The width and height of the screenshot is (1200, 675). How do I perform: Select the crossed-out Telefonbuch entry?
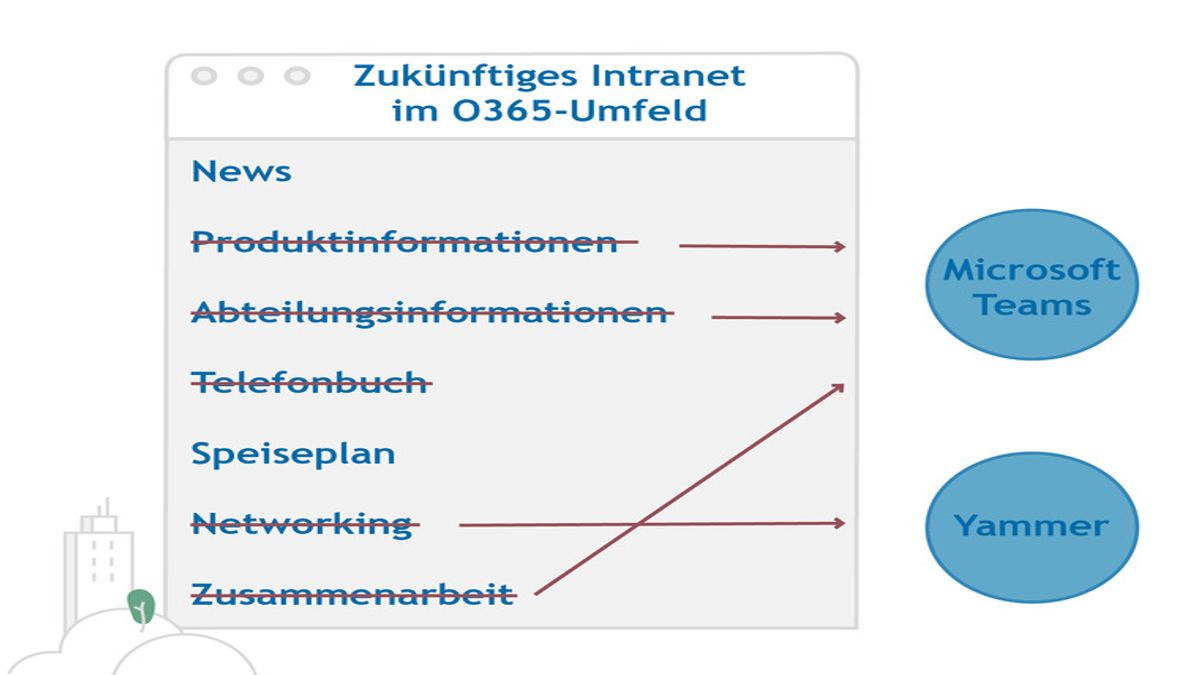[x=308, y=382]
